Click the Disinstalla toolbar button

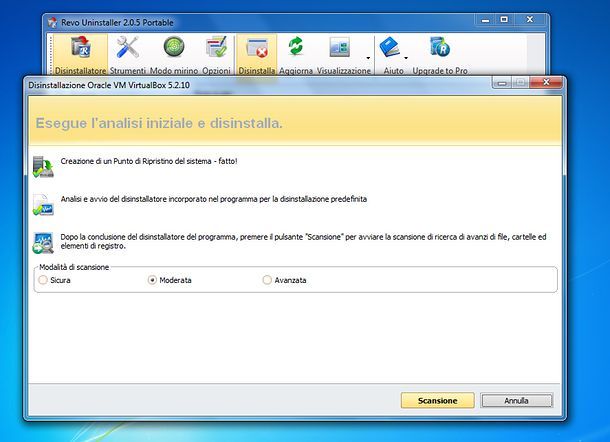[257, 54]
